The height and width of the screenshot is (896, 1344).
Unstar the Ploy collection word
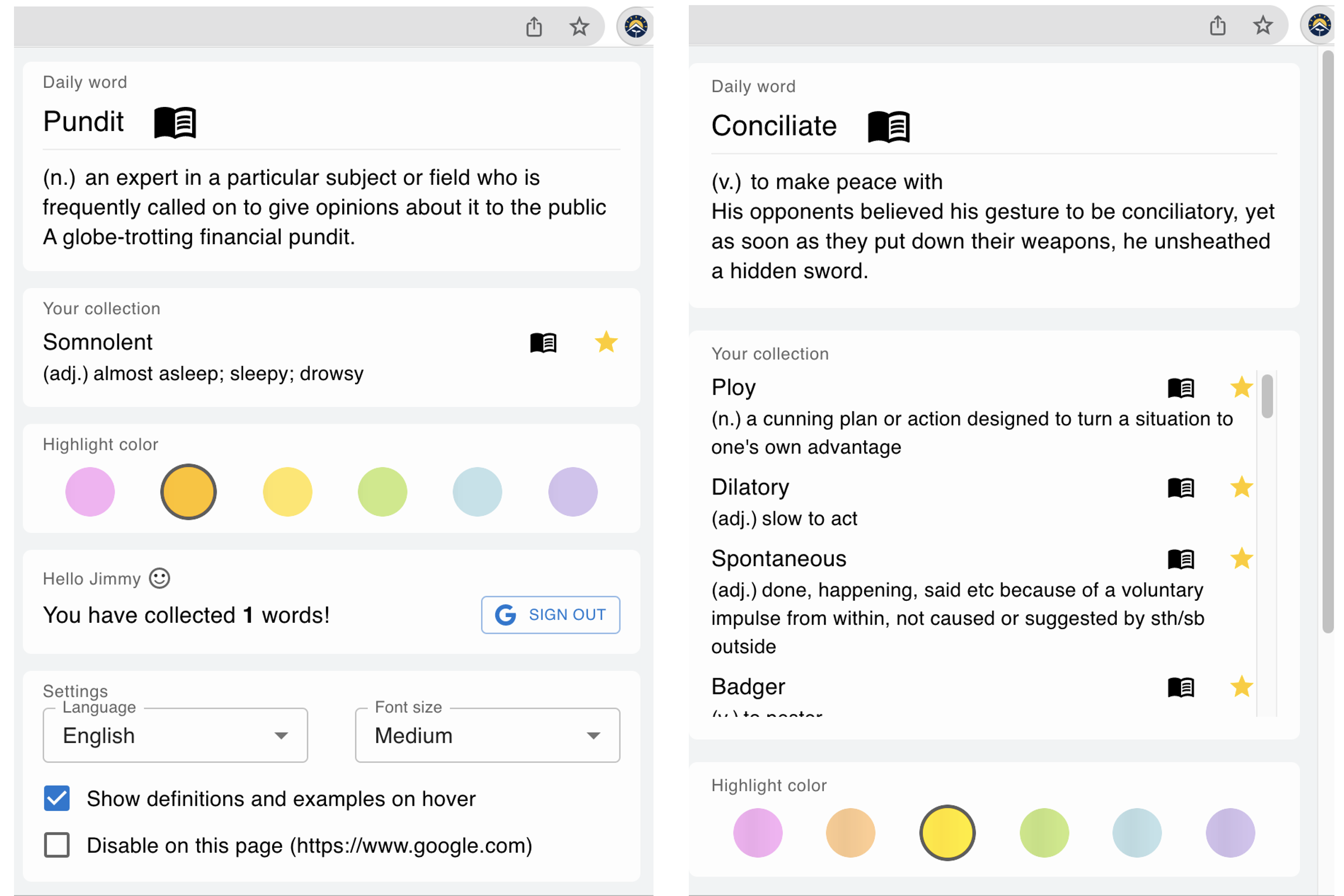coord(1241,388)
